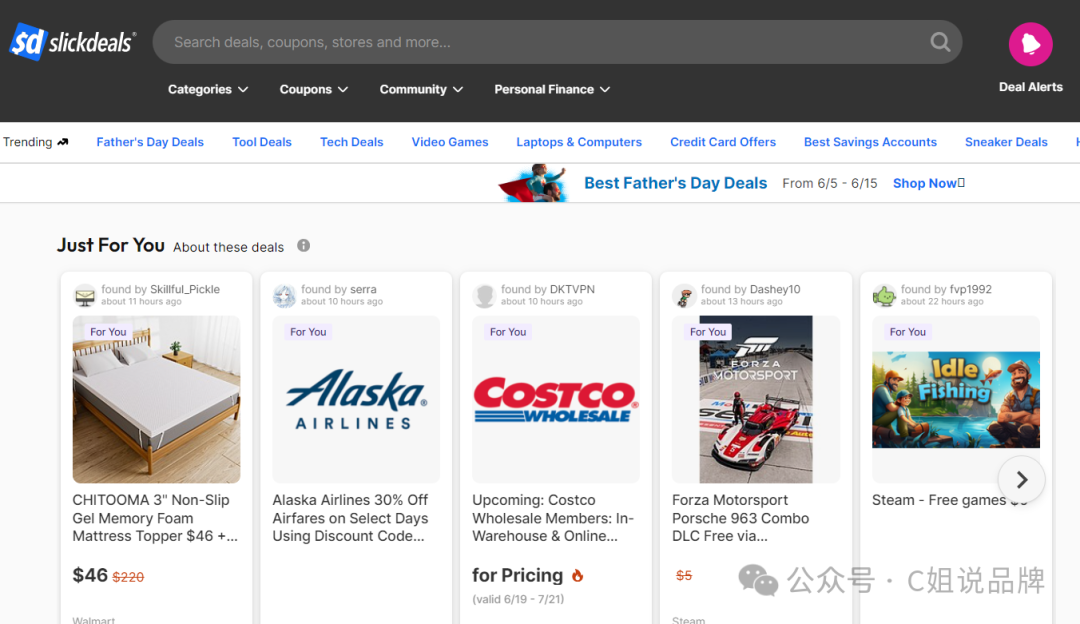This screenshot has height=624, width=1080.
Task: Advance carousel with next arrow button
Action: tap(1021, 479)
